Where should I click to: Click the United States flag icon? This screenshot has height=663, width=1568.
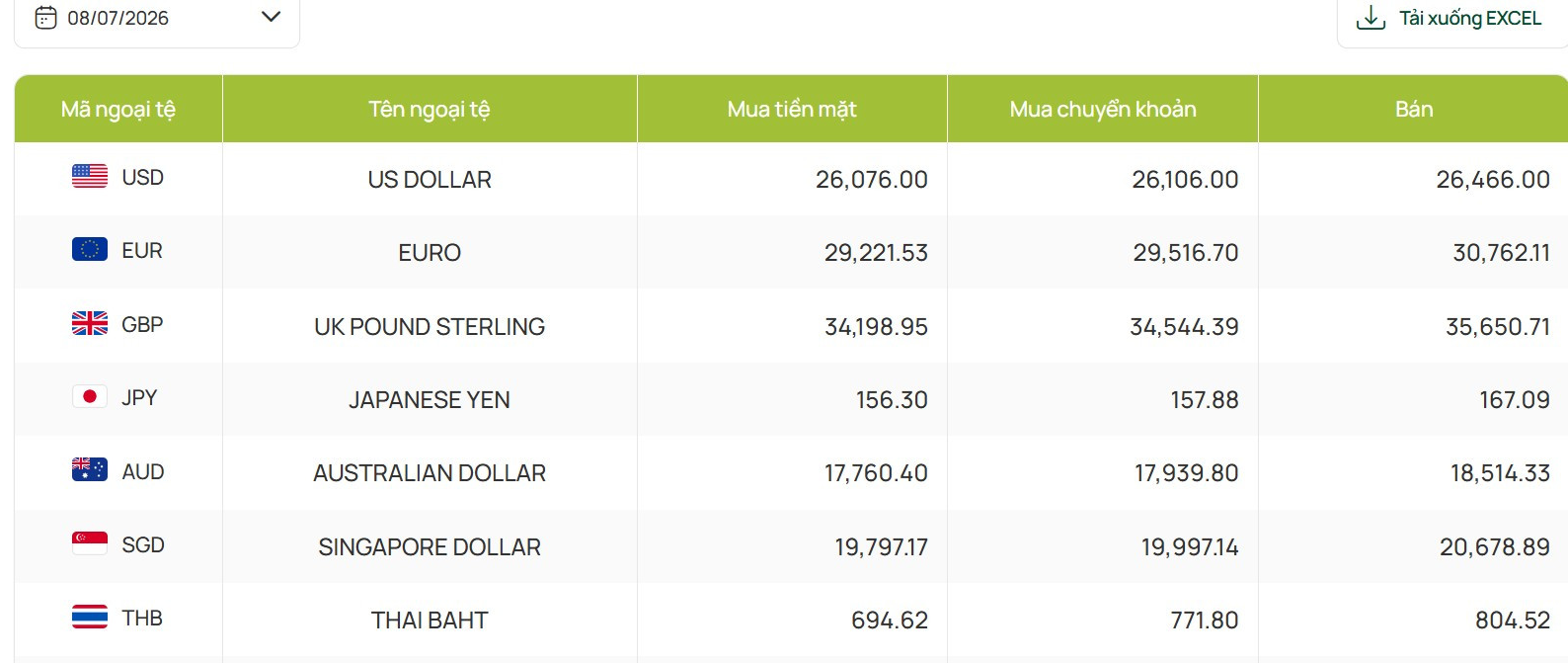point(90,176)
